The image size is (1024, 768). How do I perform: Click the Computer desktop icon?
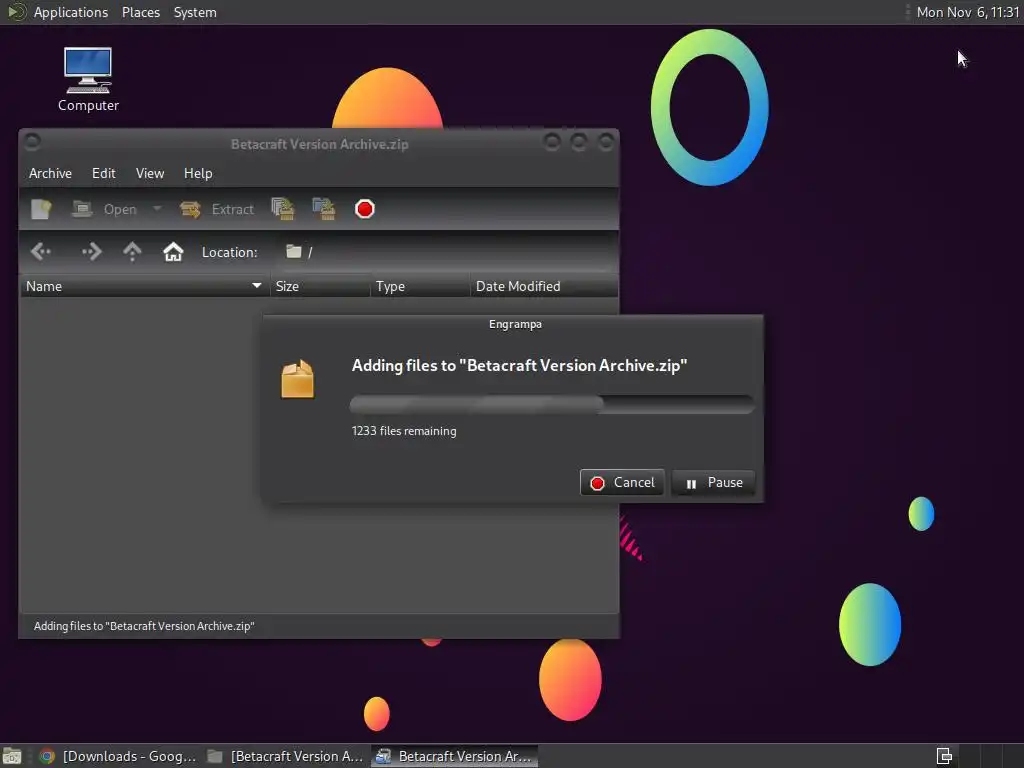88,80
